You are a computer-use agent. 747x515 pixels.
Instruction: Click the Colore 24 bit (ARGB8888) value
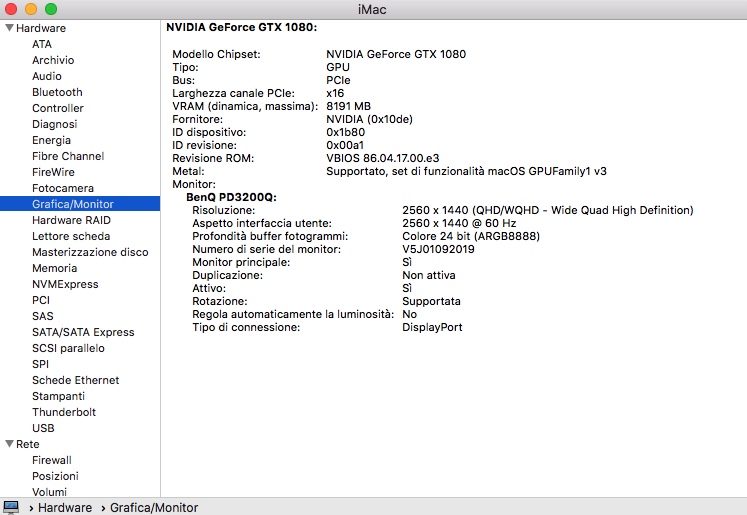[471, 236]
